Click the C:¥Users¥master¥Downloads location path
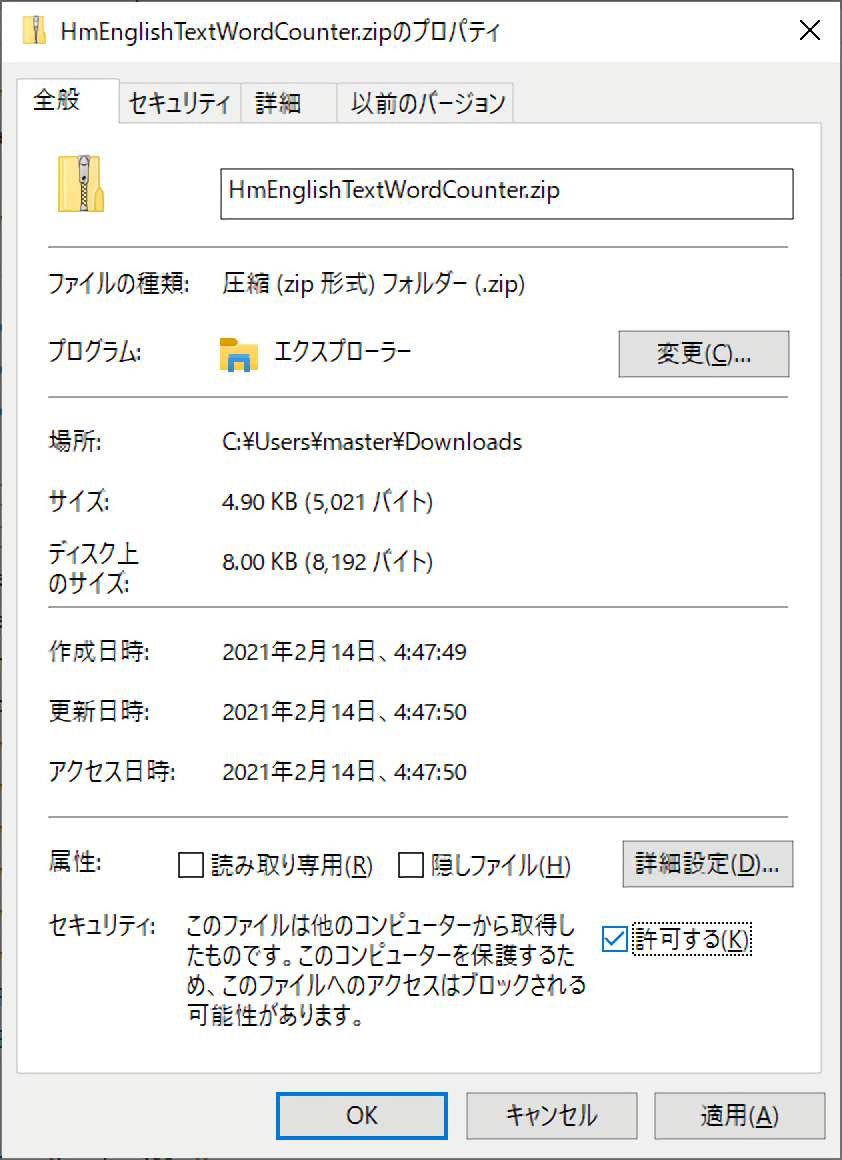 (x=372, y=441)
